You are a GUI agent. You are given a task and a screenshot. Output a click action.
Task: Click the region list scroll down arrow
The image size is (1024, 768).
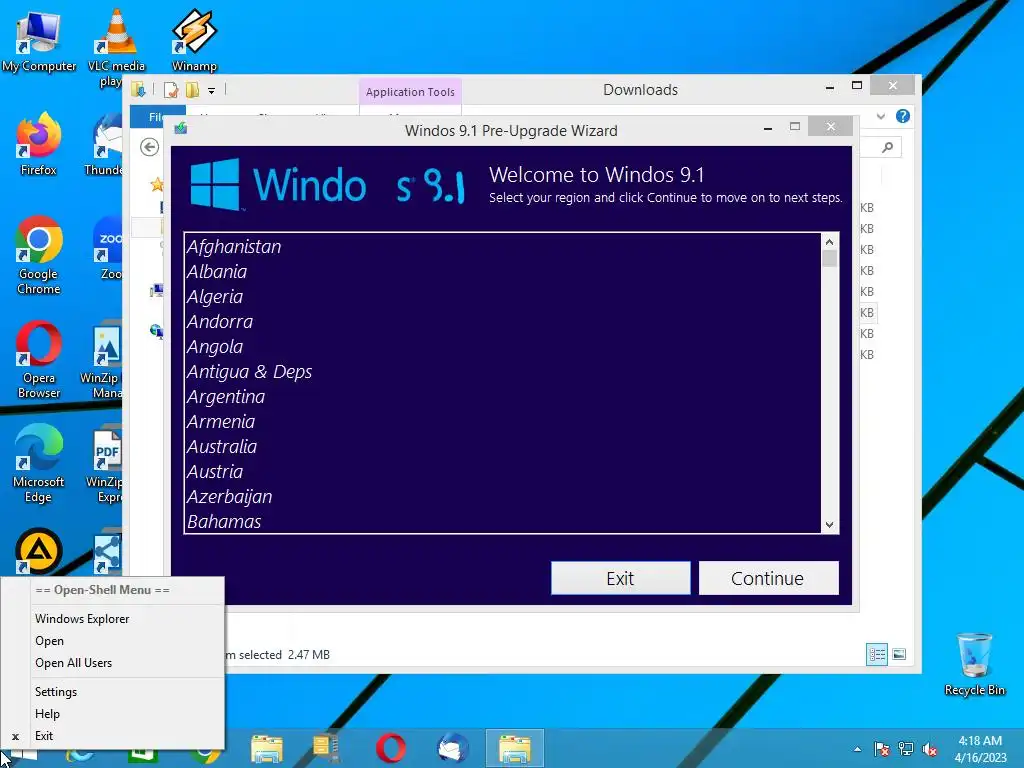(x=829, y=524)
